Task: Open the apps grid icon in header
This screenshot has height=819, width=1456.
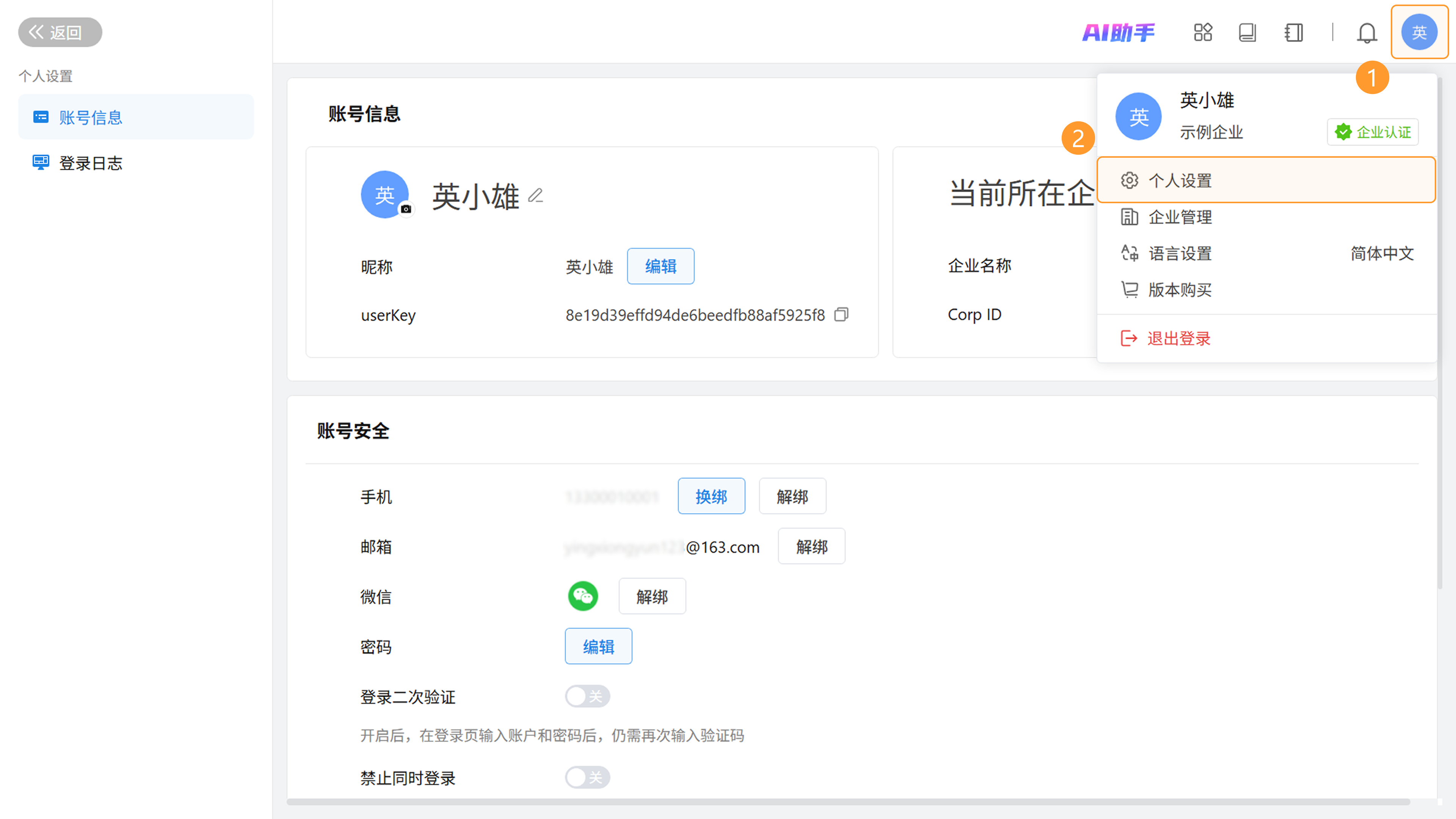Action: pyautogui.click(x=1202, y=32)
